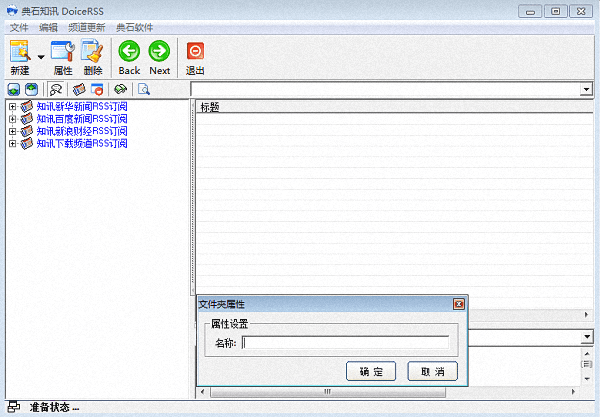The width and height of the screenshot is (600, 417).
Task: Click the first green icon in small toolbar
Action: point(14,89)
